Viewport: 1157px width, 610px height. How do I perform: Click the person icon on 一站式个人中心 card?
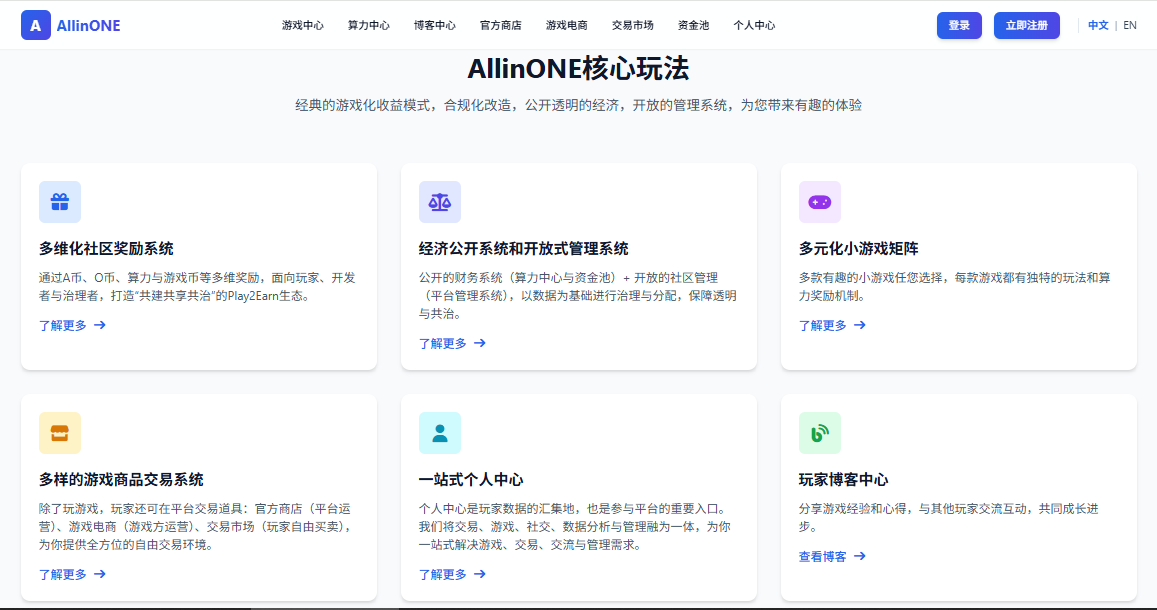(x=440, y=432)
